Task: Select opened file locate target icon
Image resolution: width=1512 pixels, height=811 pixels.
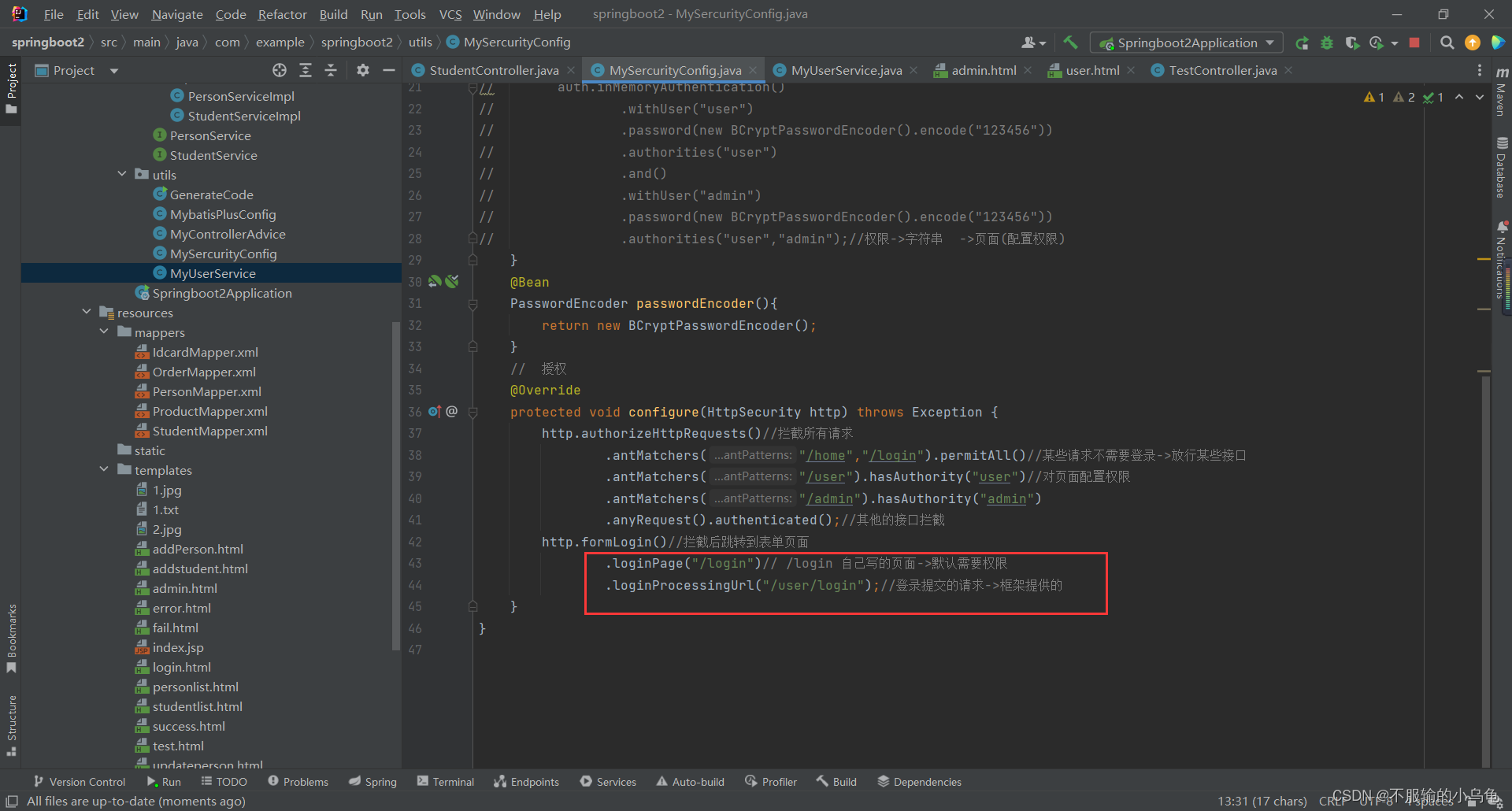Action: [280, 70]
